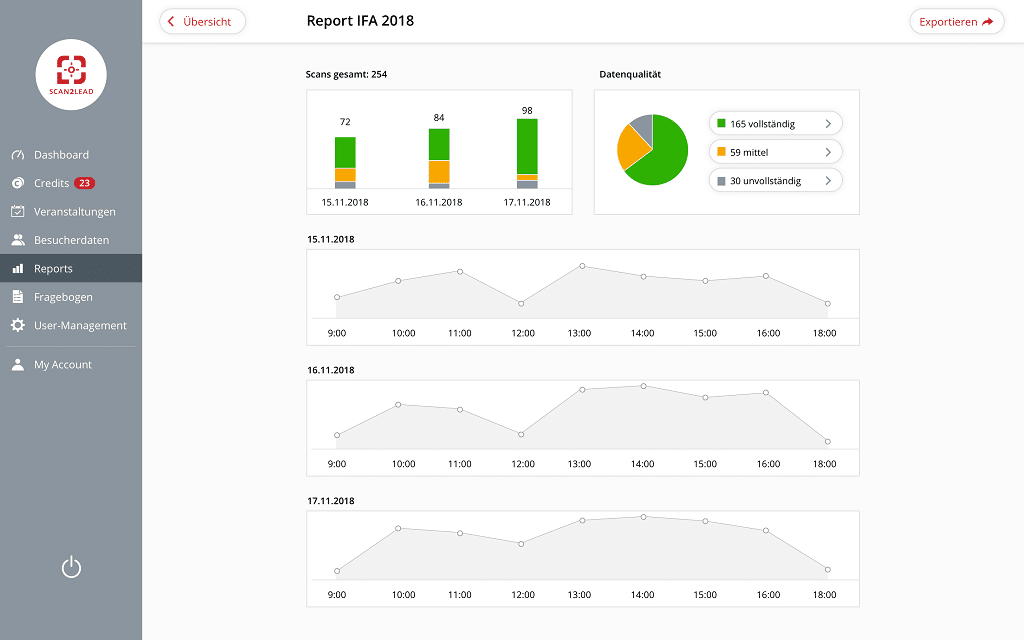Click the green vollständig color swatch
The width and height of the screenshot is (1024, 640).
click(x=721, y=124)
